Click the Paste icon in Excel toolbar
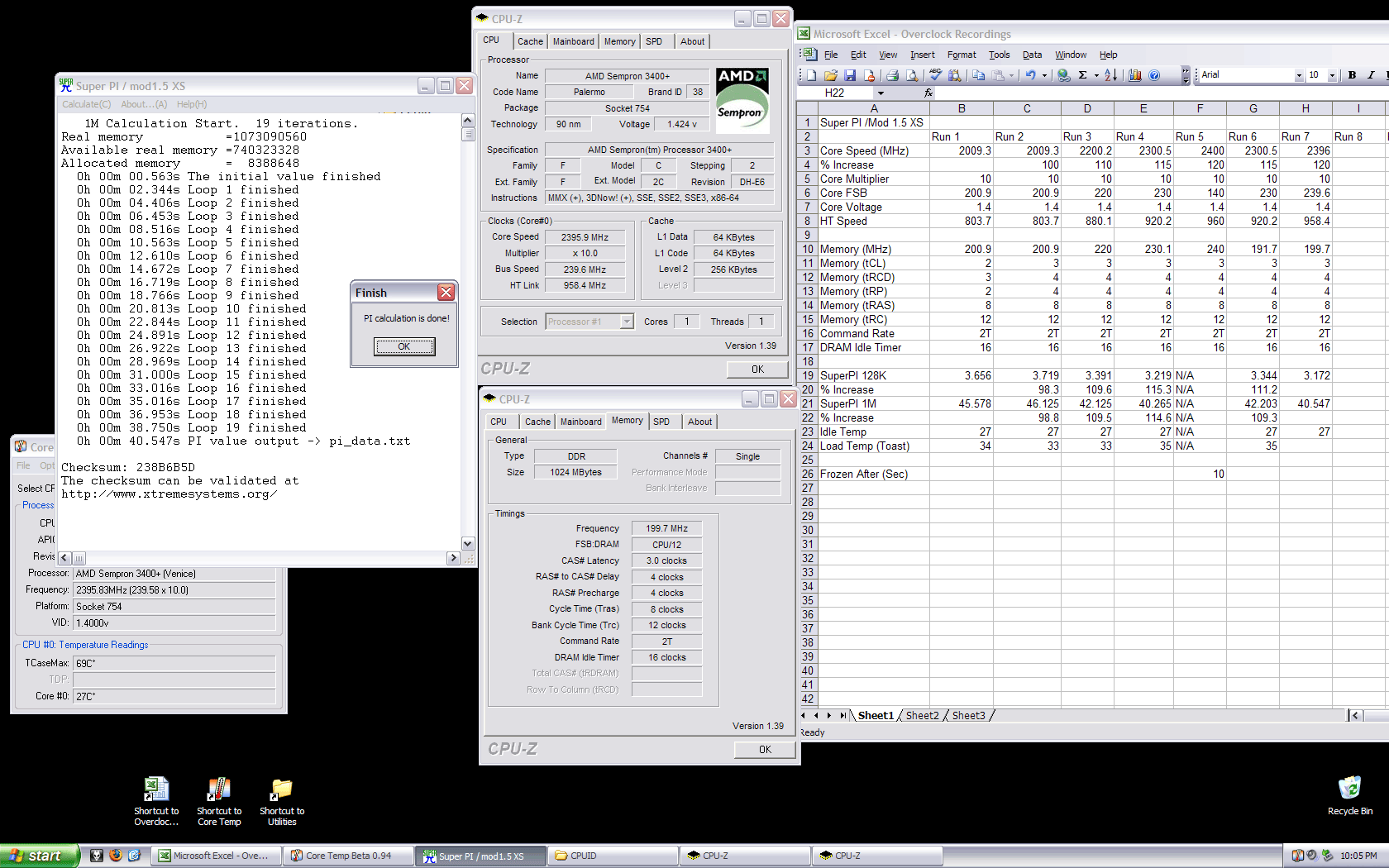Screen dimensions: 1389x868 coord(998,75)
